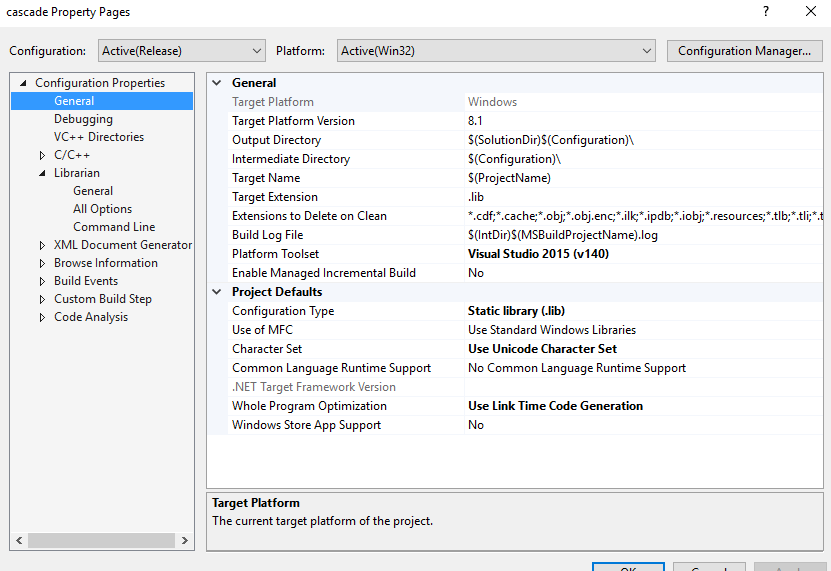Expand Code Analysis node
Screen dimensions: 831x571
(42, 318)
